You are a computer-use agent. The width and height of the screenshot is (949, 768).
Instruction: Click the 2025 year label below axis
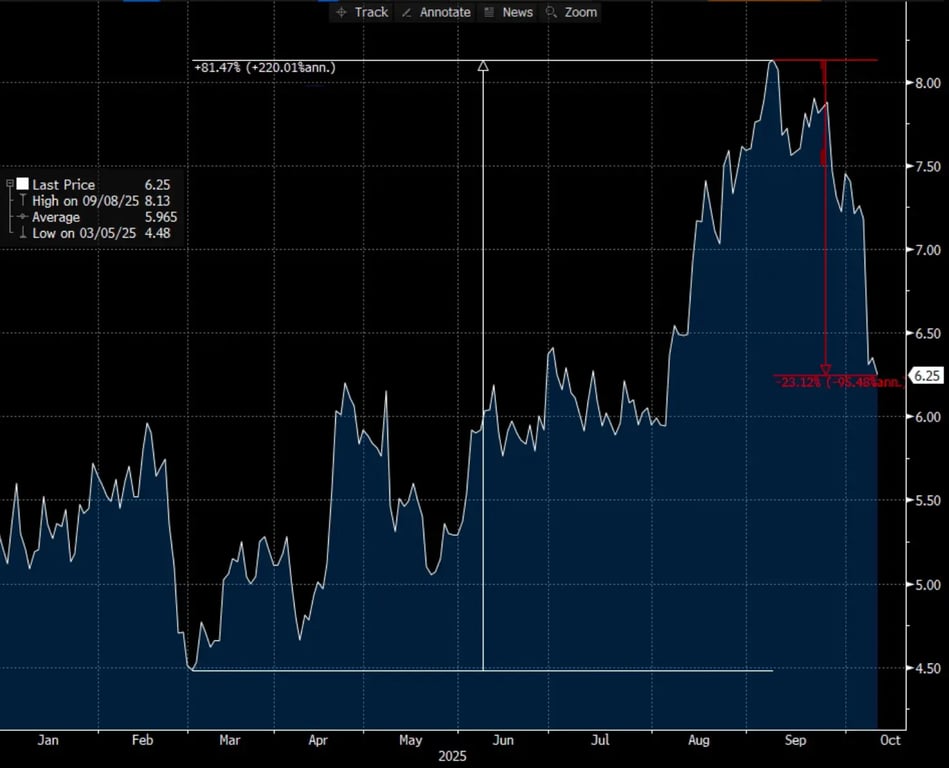pos(454,757)
